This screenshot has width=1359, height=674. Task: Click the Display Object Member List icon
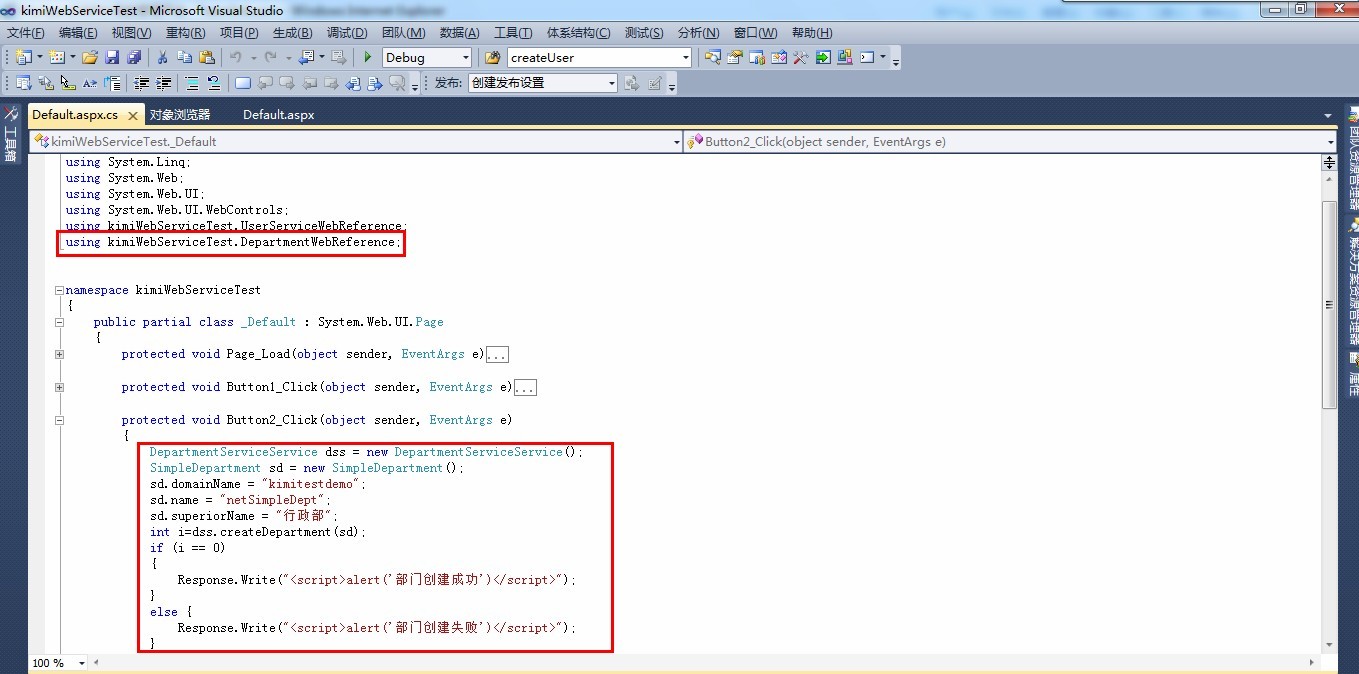click(x=23, y=83)
